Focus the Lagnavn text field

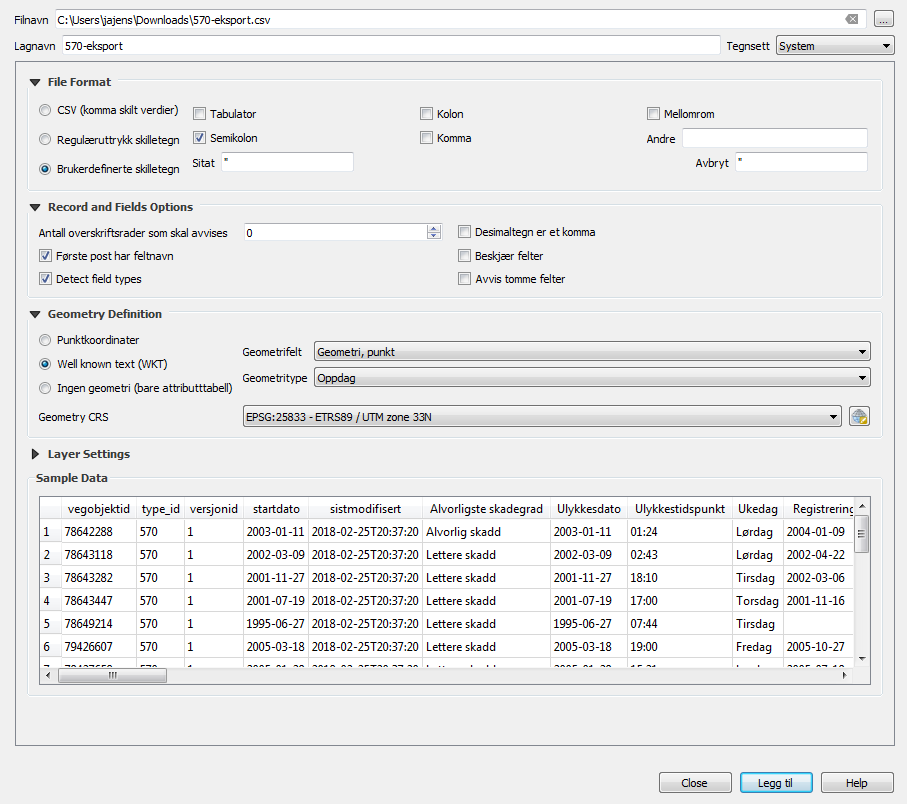tap(391, 46)
